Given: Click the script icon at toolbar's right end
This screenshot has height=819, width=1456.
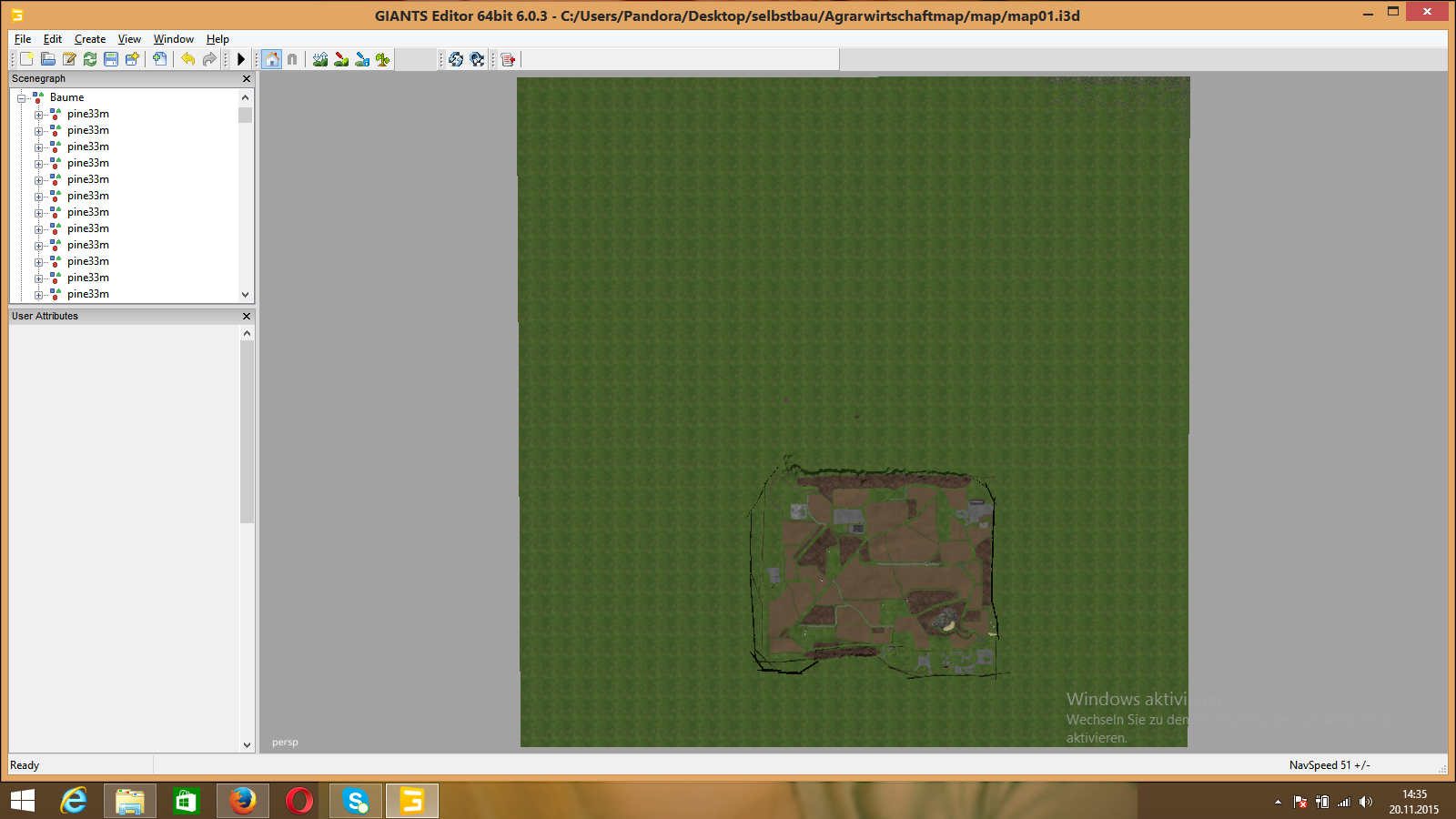Looking at the screenshot, I should [508, 59].
